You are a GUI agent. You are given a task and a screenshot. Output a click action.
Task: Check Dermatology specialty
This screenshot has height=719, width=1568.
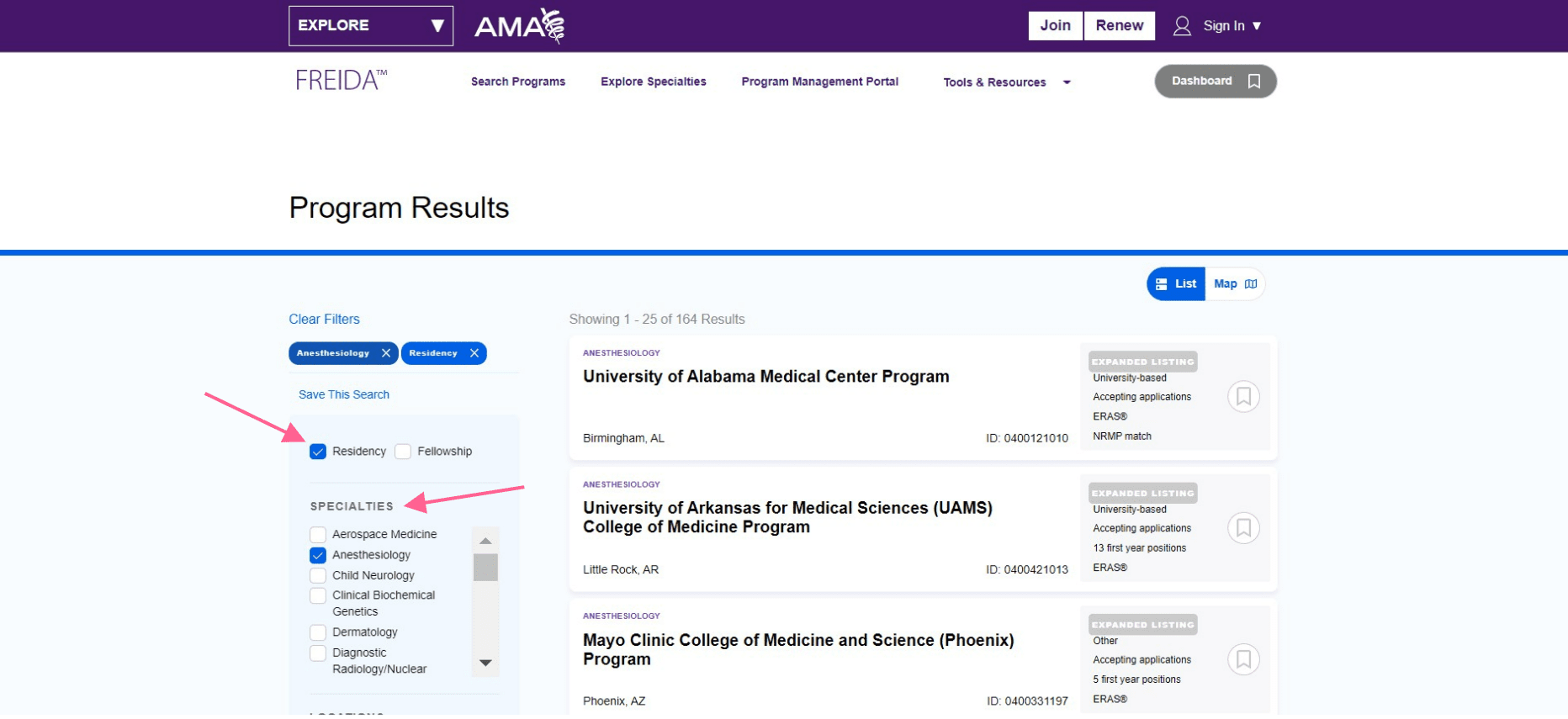318,632
